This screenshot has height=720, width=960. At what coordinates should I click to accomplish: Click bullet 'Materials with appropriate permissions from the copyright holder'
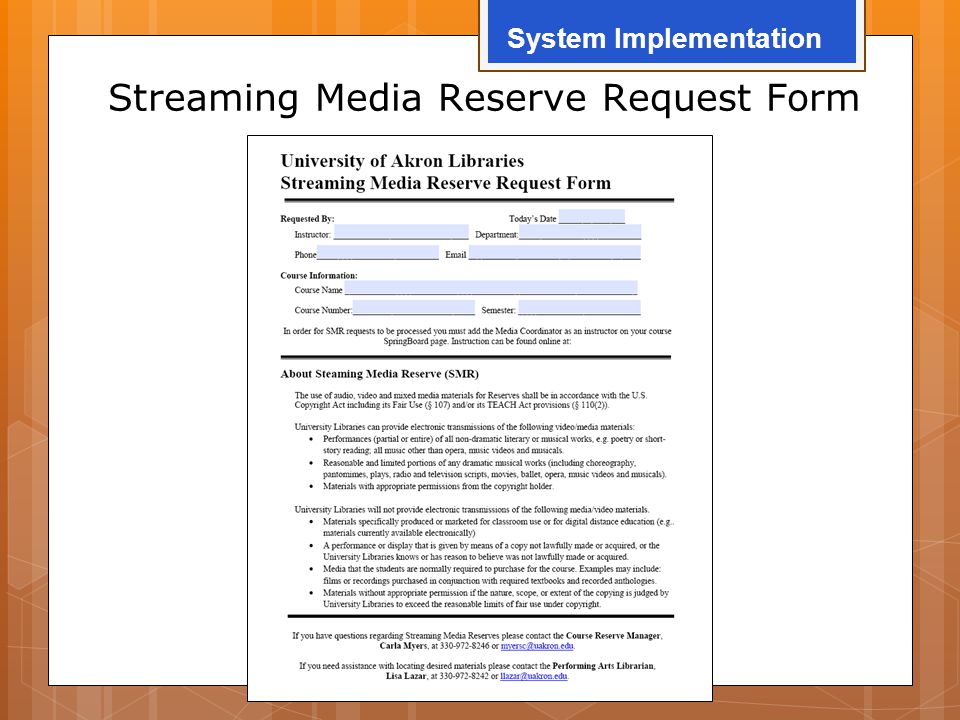[438, 486]
